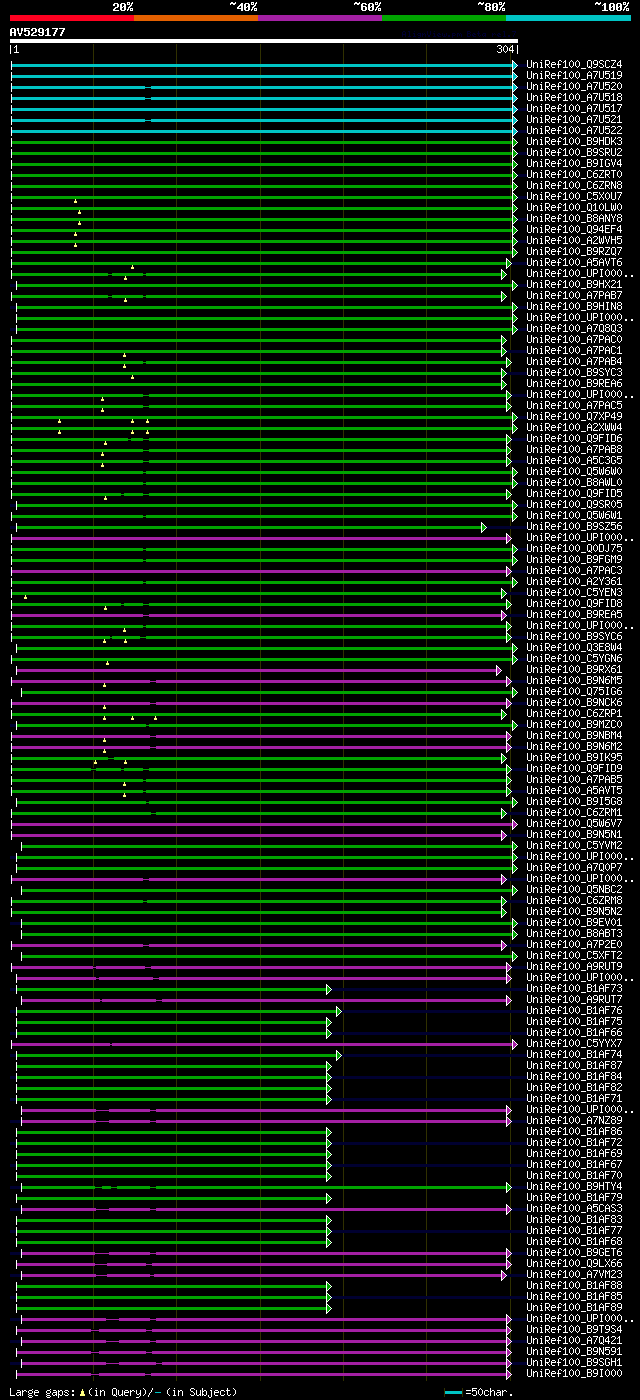Screen dimensions: 640x1400
Task: Select label UniRef100_B9HX21
Action: [x=574, y=284]
